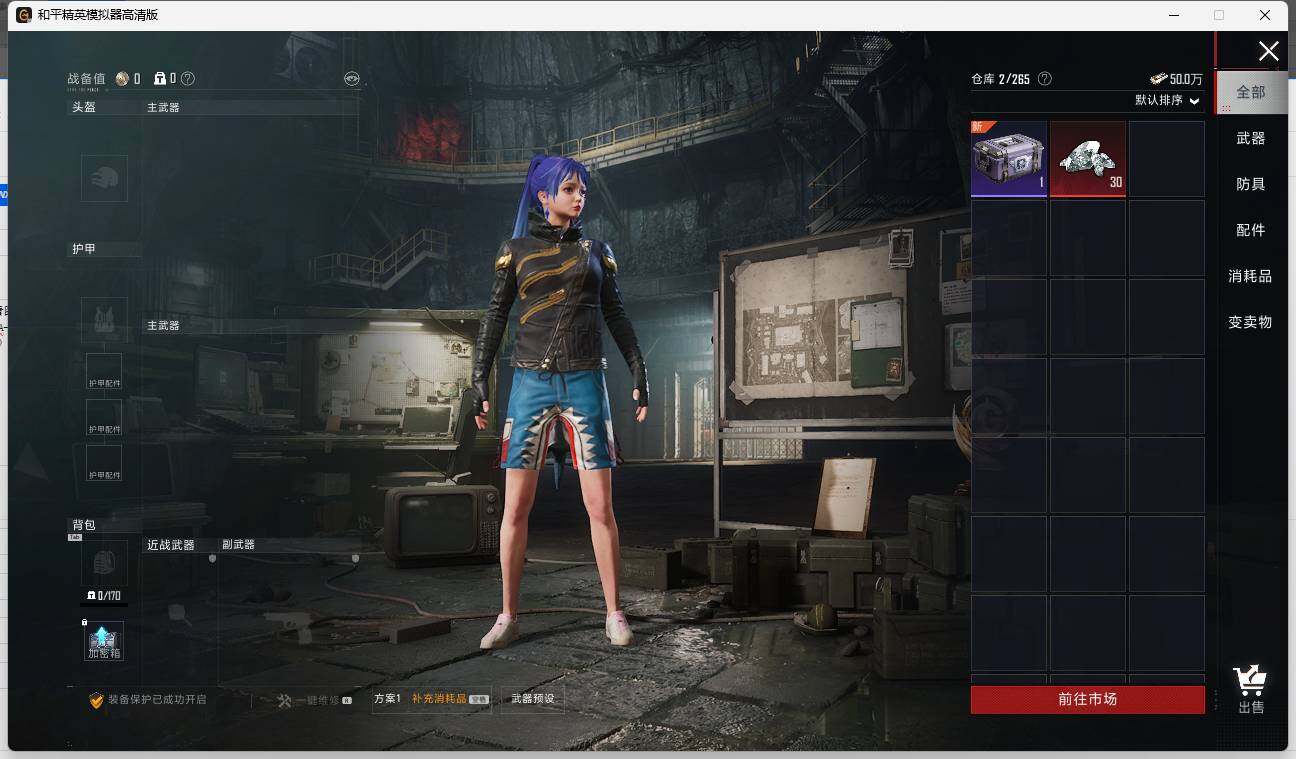The width and height of the screenshot is (1296, 759).
Task: Switch to the 消耗品 category tab
Action: (1251, 276)
